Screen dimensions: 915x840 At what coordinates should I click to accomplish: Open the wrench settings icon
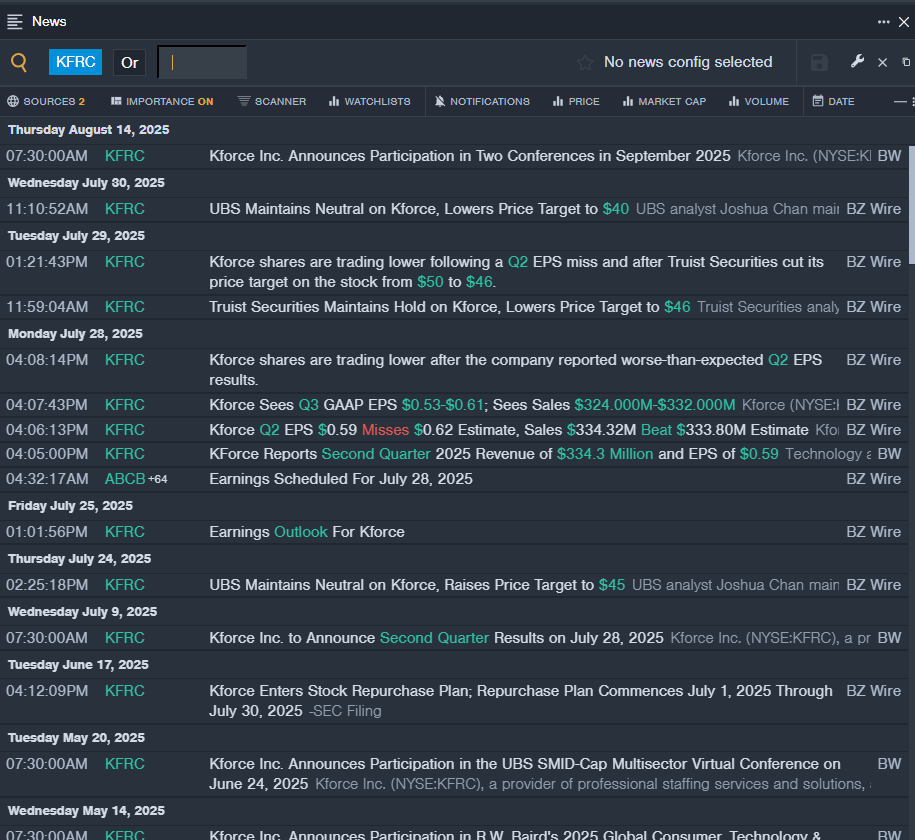(857, 62)
